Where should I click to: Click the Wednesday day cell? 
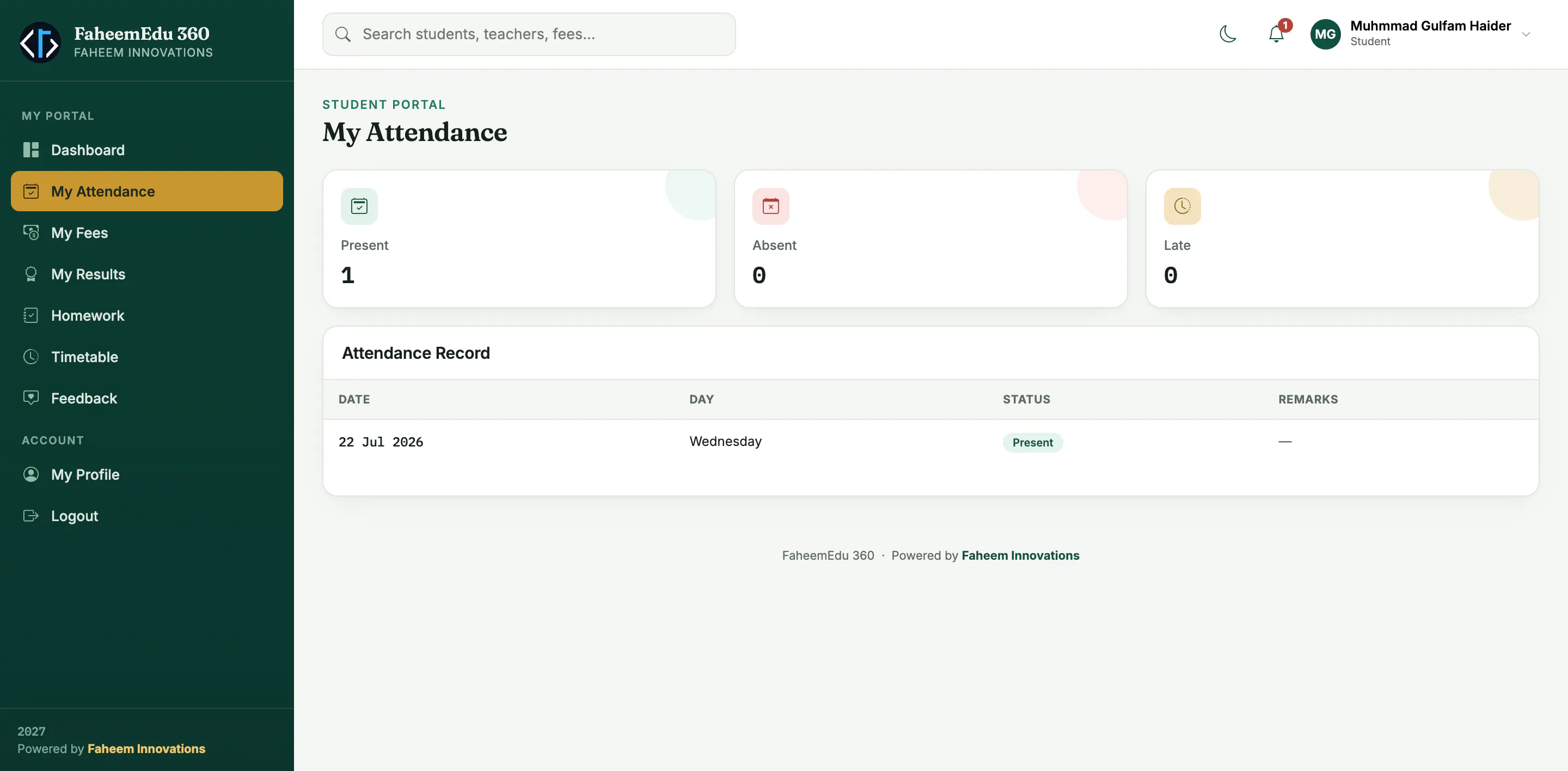pos(725,441)
